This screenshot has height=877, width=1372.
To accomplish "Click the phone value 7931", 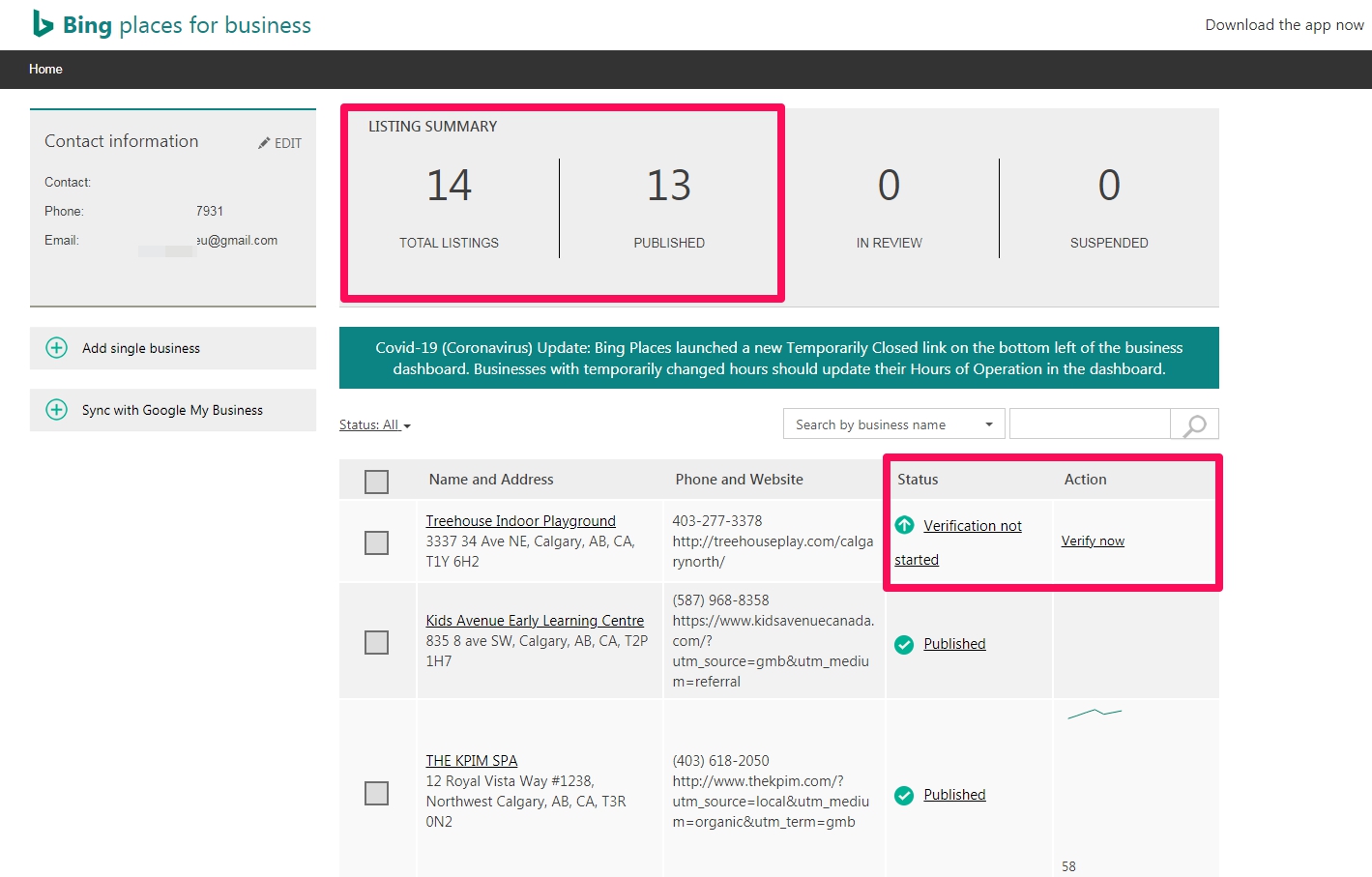I will pos(210,212).
